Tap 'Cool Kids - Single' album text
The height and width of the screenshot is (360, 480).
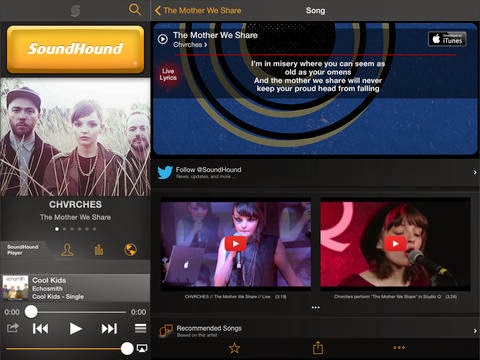click(58, 297)
